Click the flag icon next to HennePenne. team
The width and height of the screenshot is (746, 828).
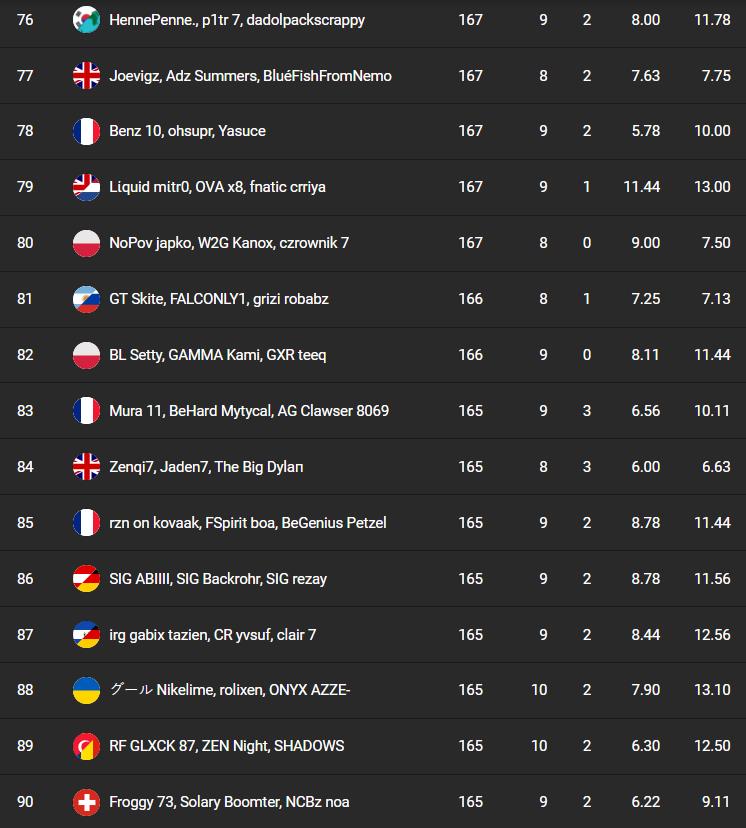(x=86, y=20)
